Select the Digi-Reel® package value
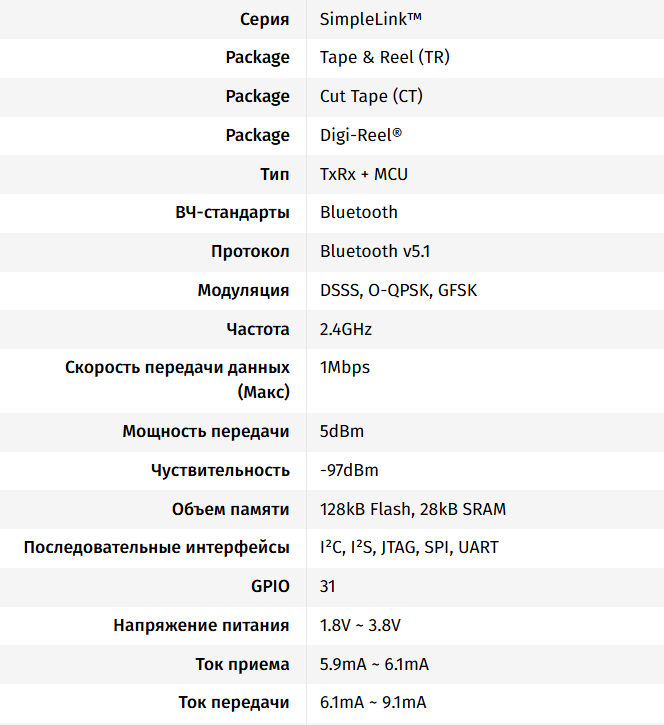 pyautogui.click(x=361, y=135)
